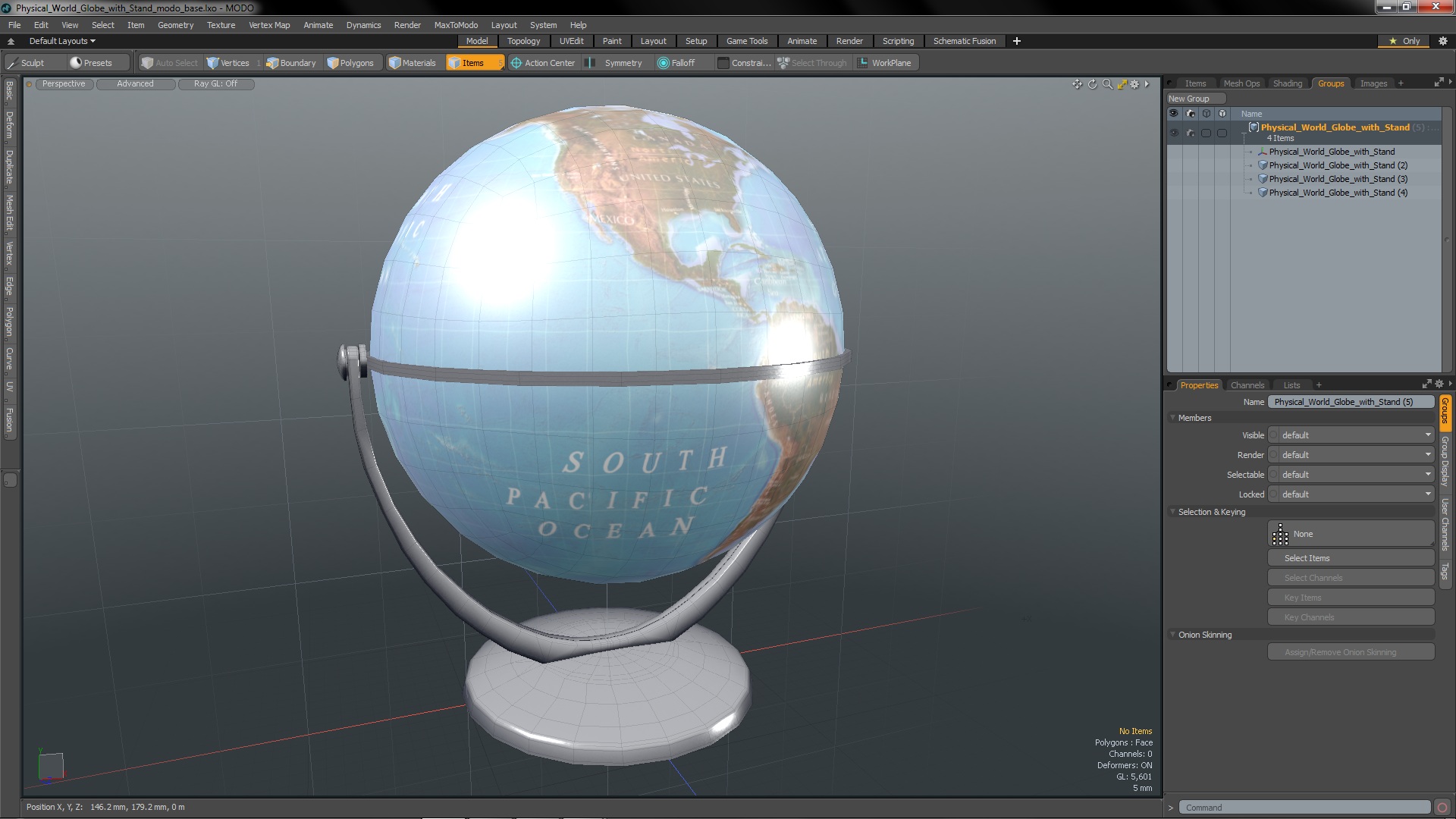Collapse the Selection & Keying section
Viewport: 1456px width, 819px height.
coord(1172,512)
